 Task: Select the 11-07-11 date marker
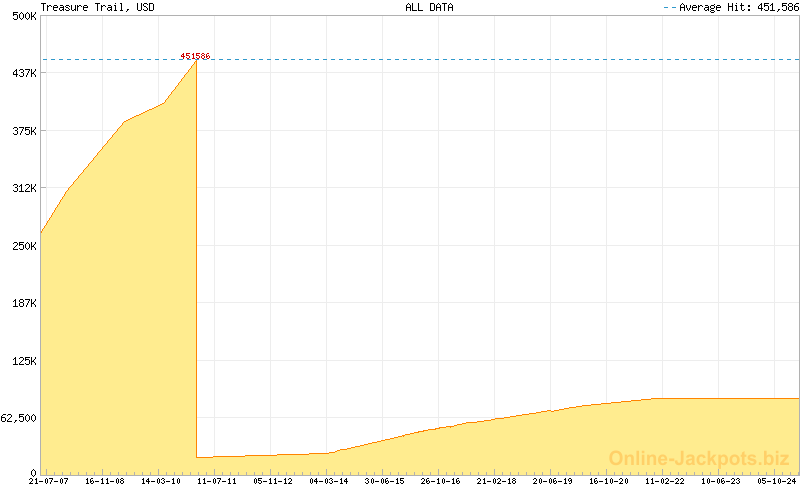point(216,481)
